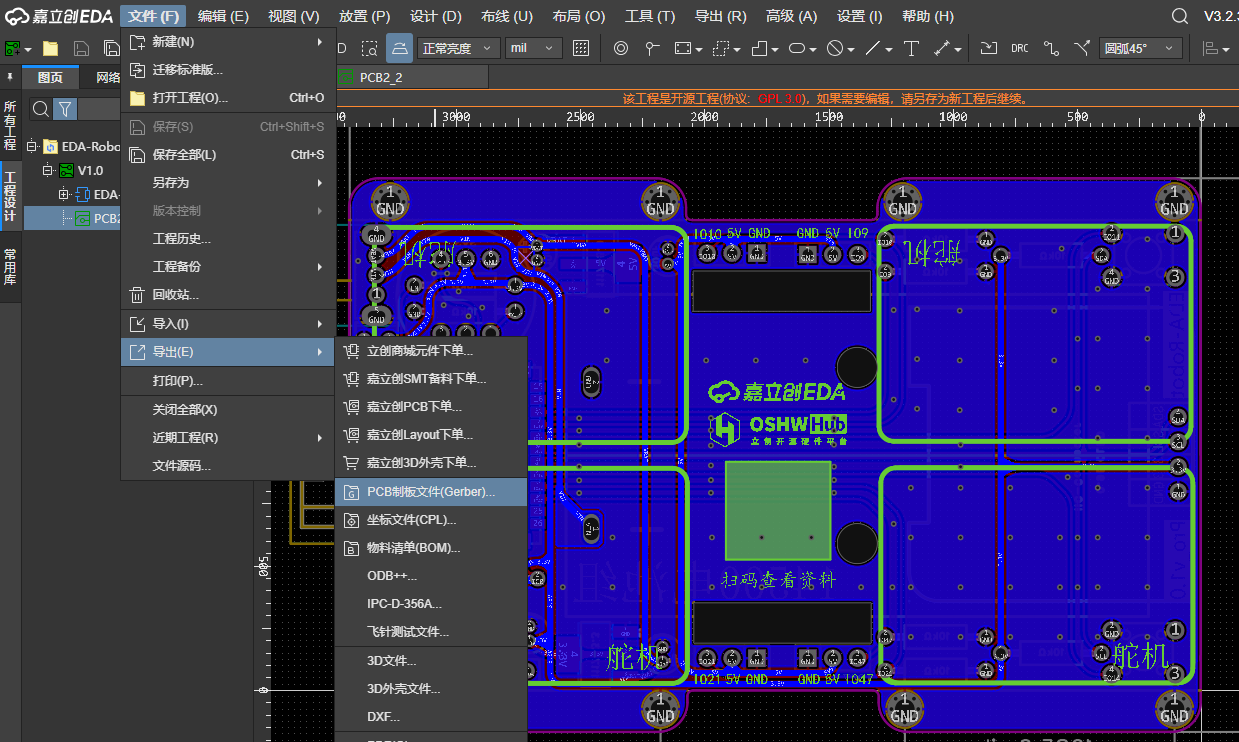Select the via placement tool in toolbar

tap(620, 48)
